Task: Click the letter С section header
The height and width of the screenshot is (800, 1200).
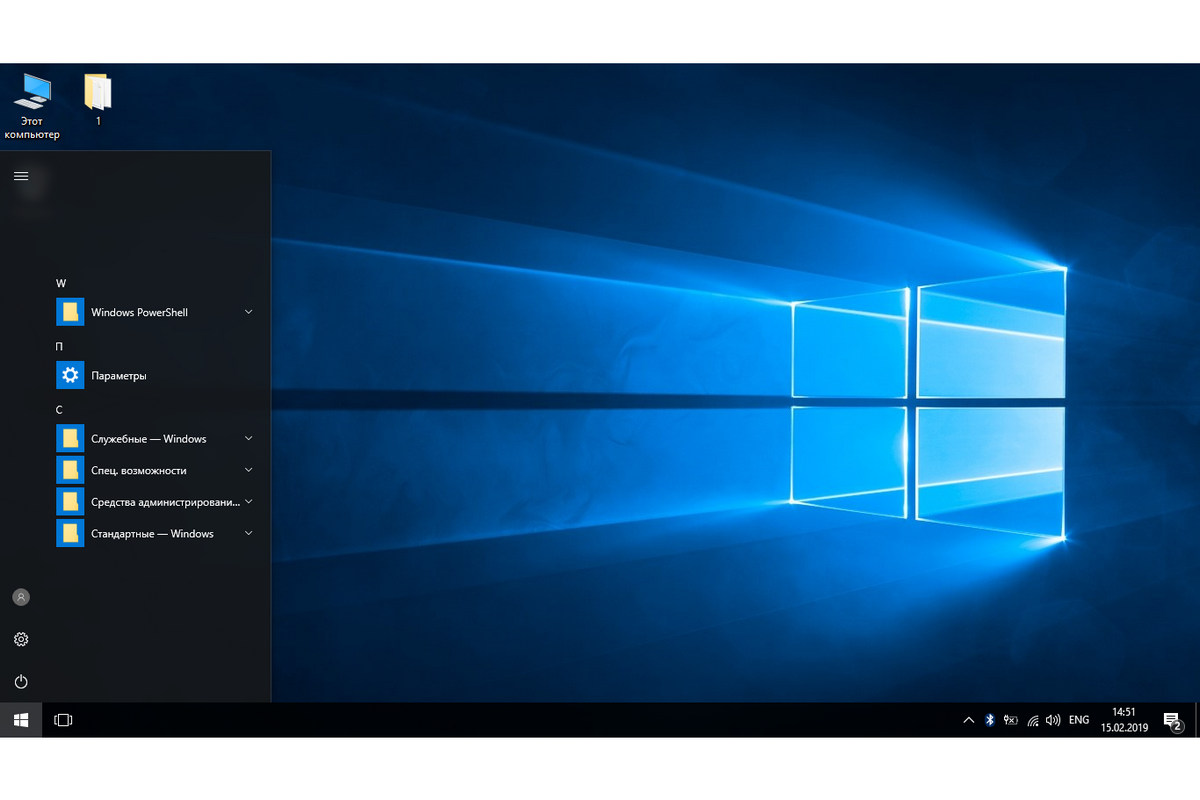Action: (x=59, y=410)
